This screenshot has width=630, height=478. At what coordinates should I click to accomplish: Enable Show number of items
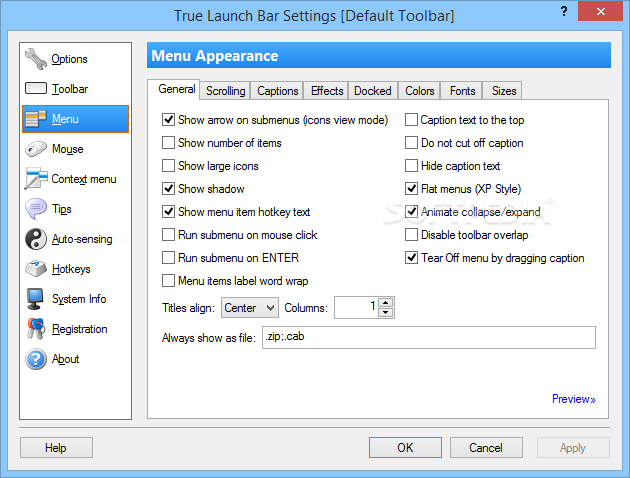(168, 143)
